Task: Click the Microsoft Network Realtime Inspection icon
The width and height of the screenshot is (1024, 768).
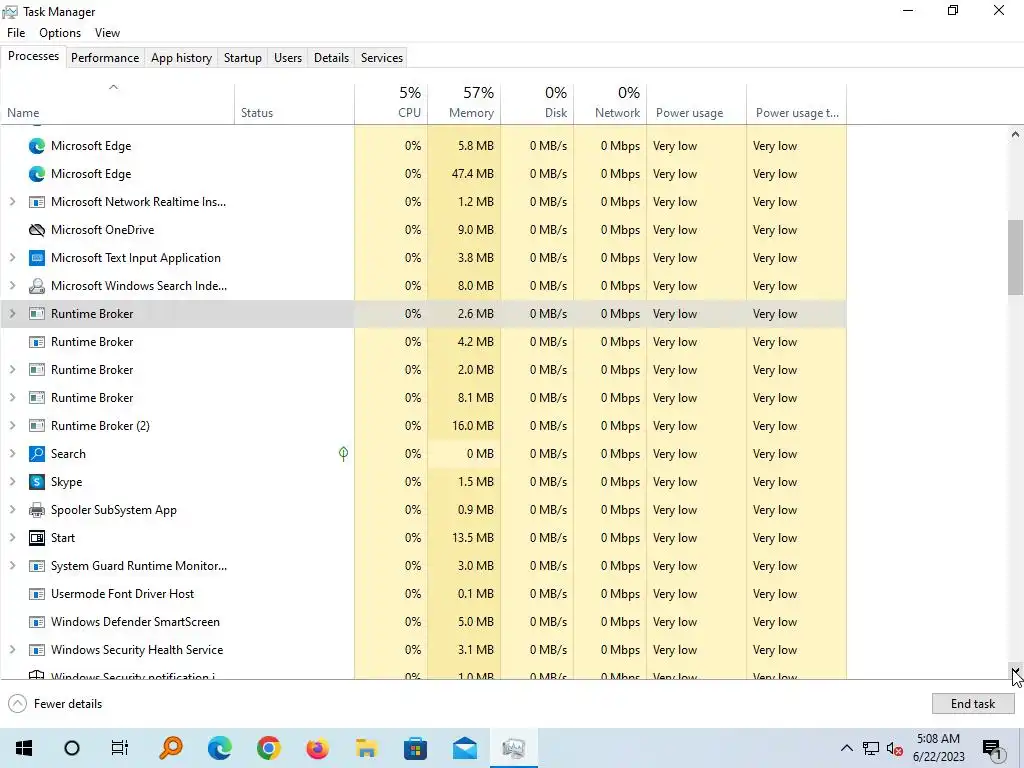Action: (37, 202)
